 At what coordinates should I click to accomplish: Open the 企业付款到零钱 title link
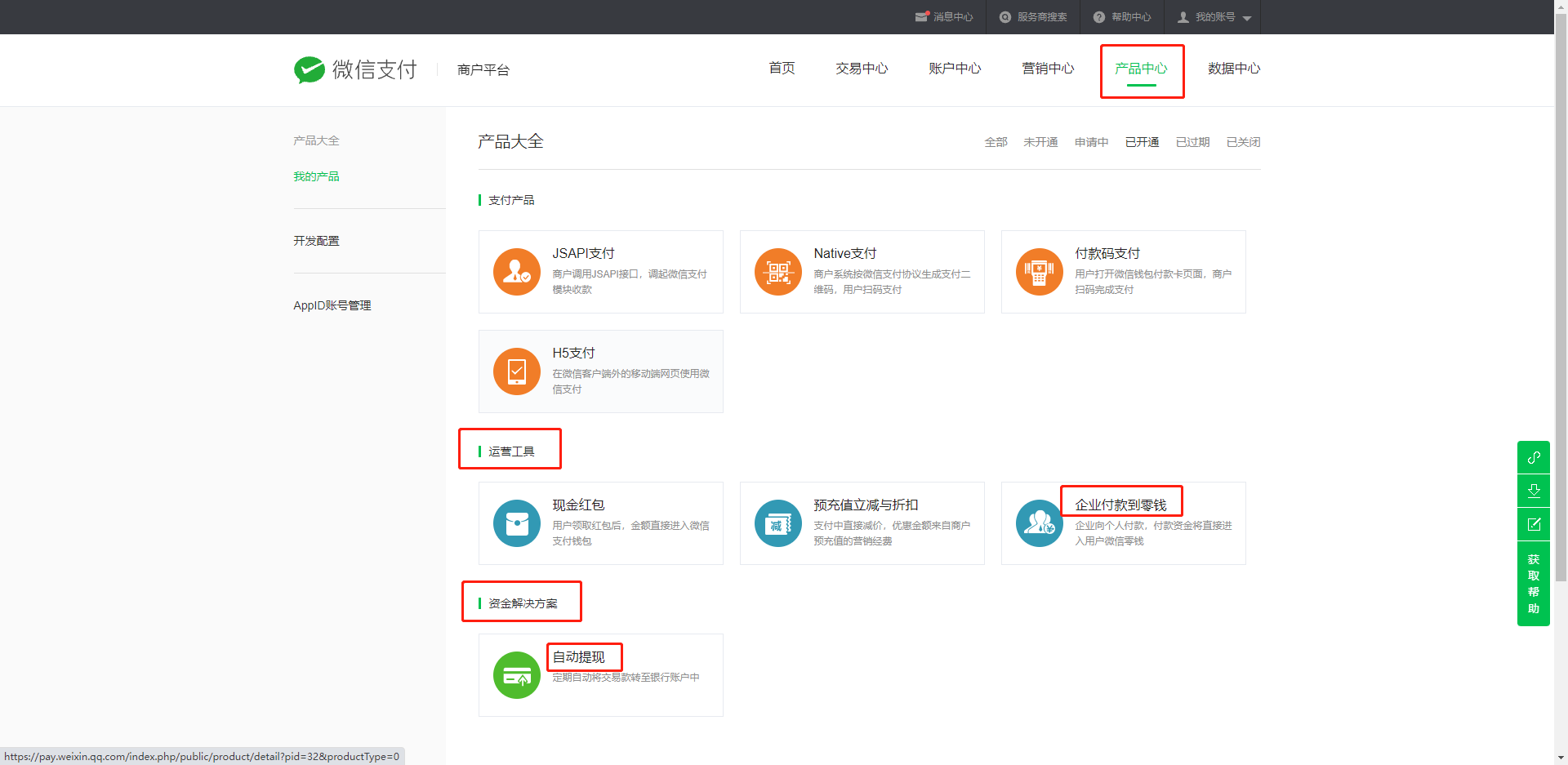(1120, 505)
